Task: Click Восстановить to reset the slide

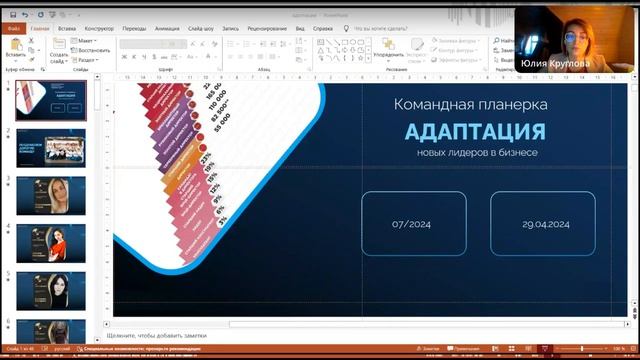Action: coord(91,50)
